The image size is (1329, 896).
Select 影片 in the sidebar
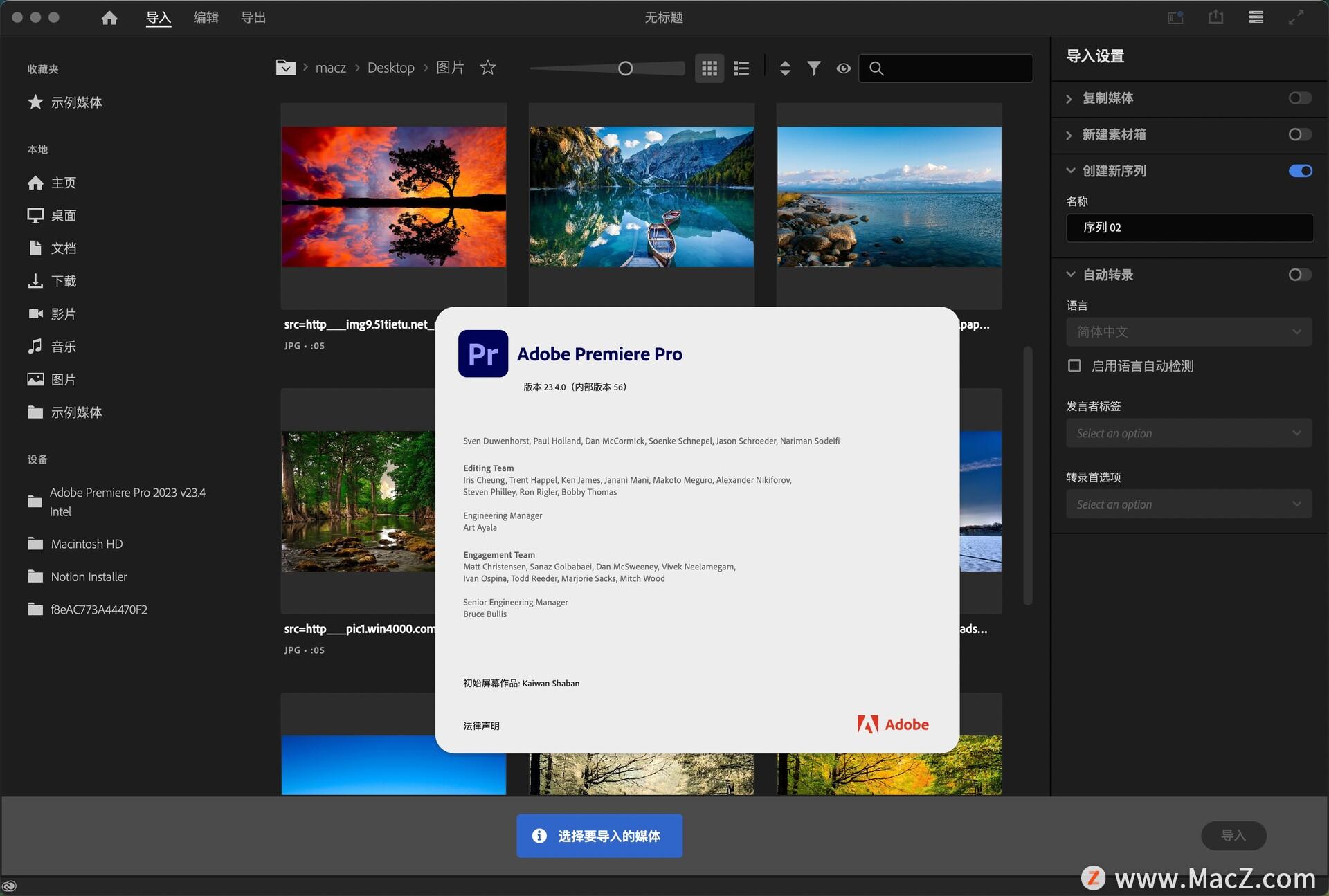click(64, 313)
